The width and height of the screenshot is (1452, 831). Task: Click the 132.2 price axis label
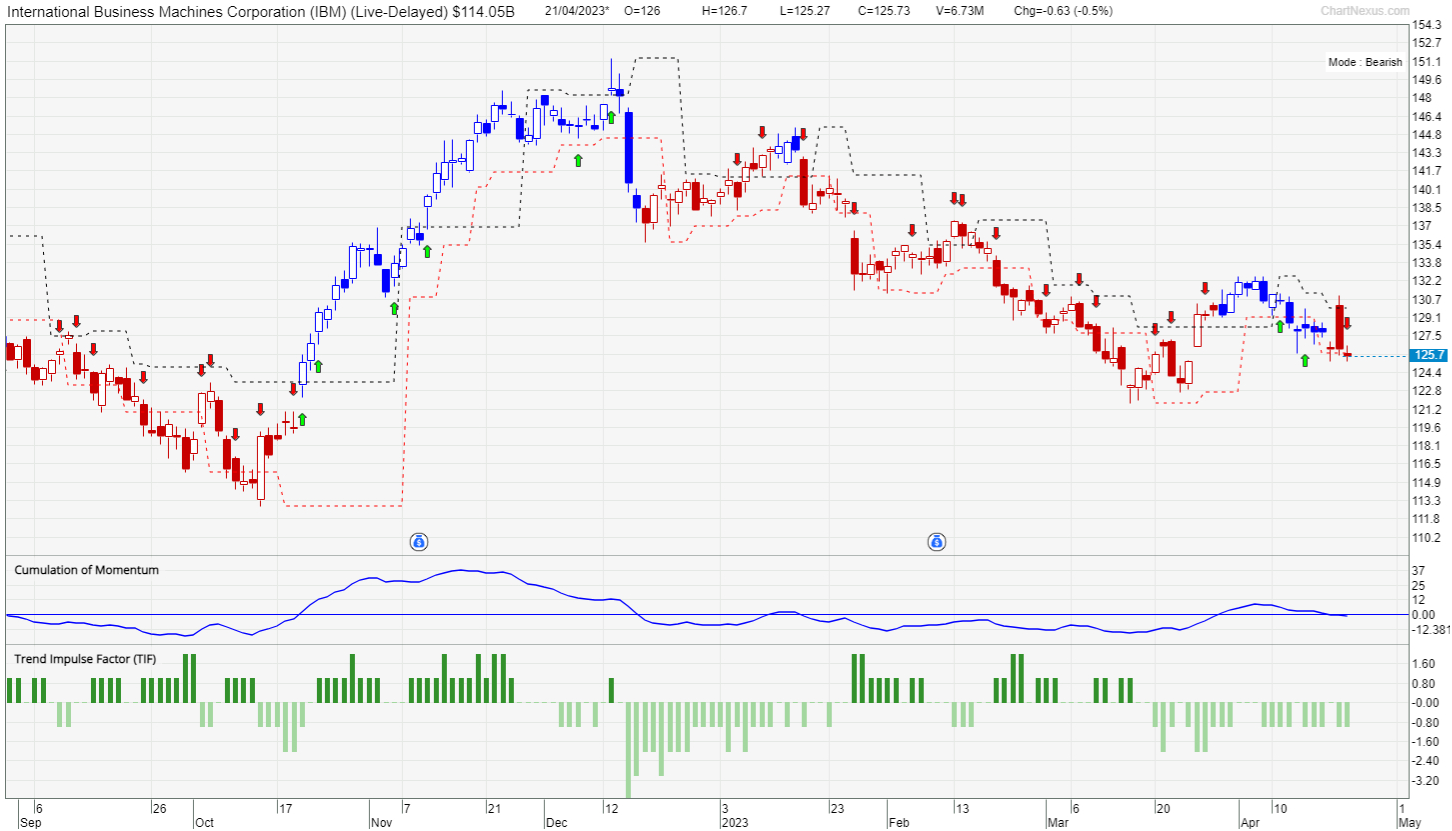[1425, 282]
